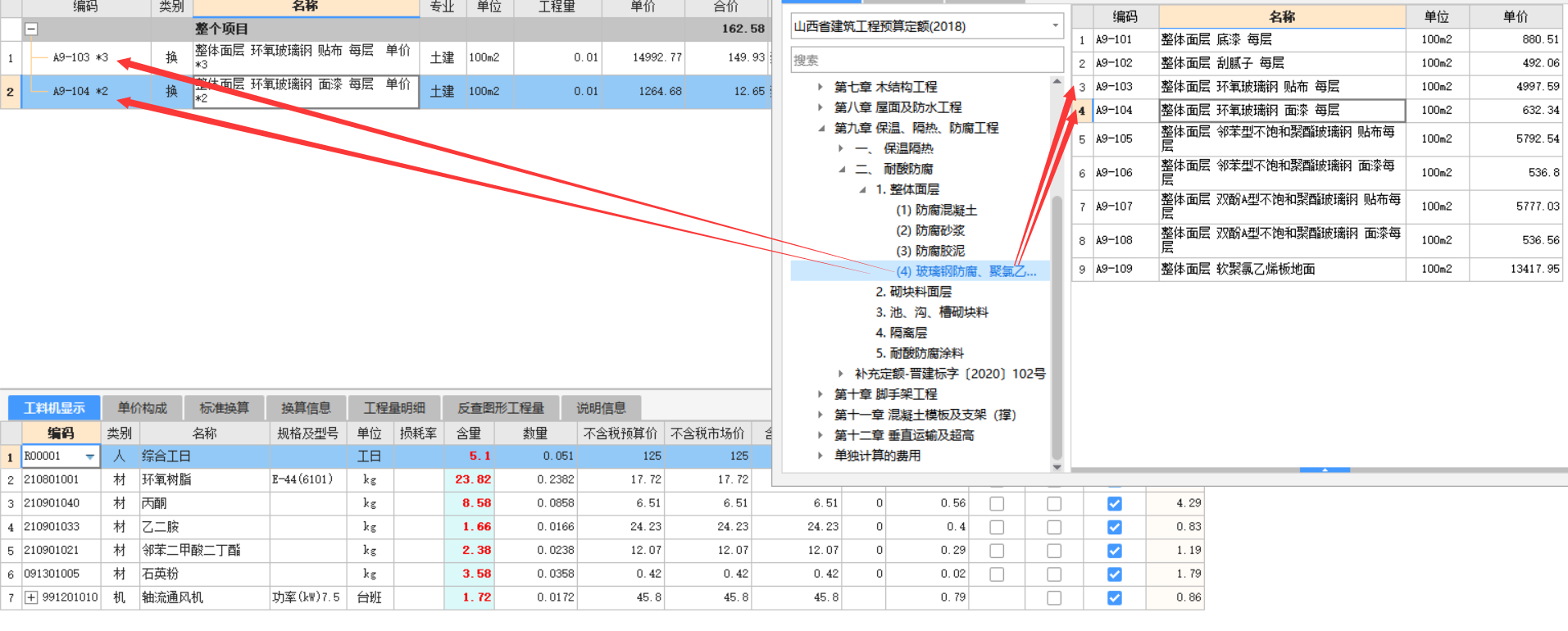Uncheck the checked box in 邻苯二甲酸二丁酯 row

(1115, 551)
